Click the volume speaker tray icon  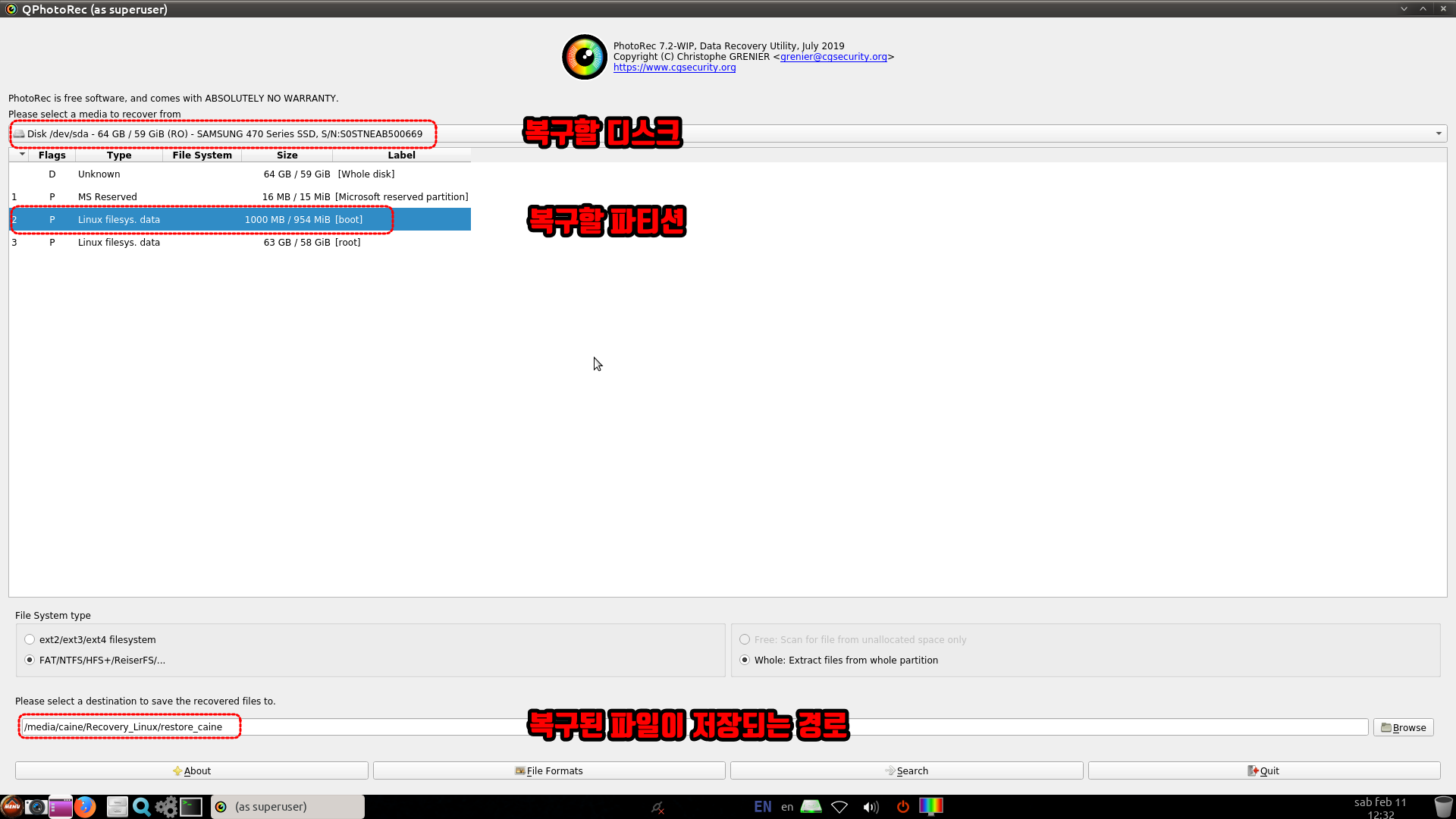tap(871, 807)
